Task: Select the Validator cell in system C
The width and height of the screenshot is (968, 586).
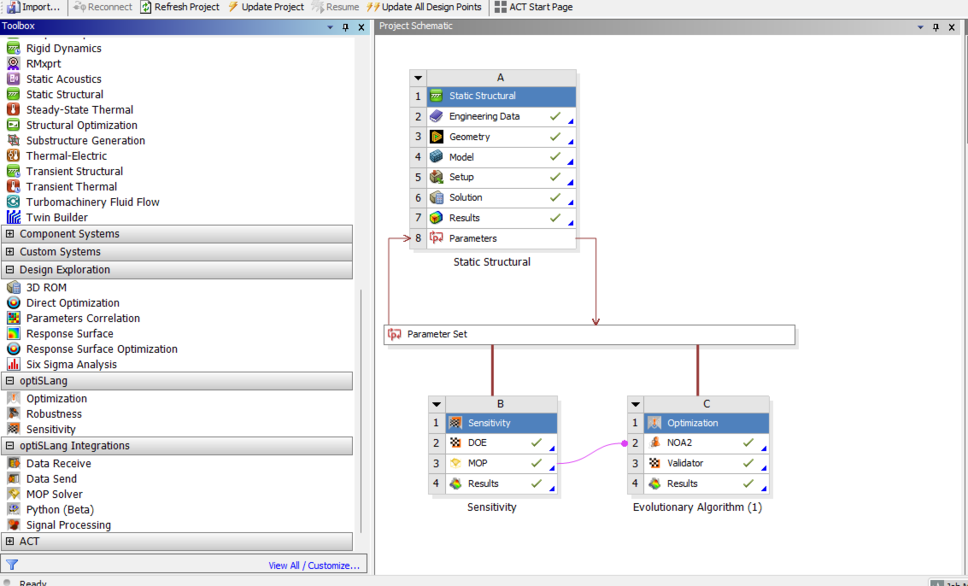Action: tap(707, 463)
